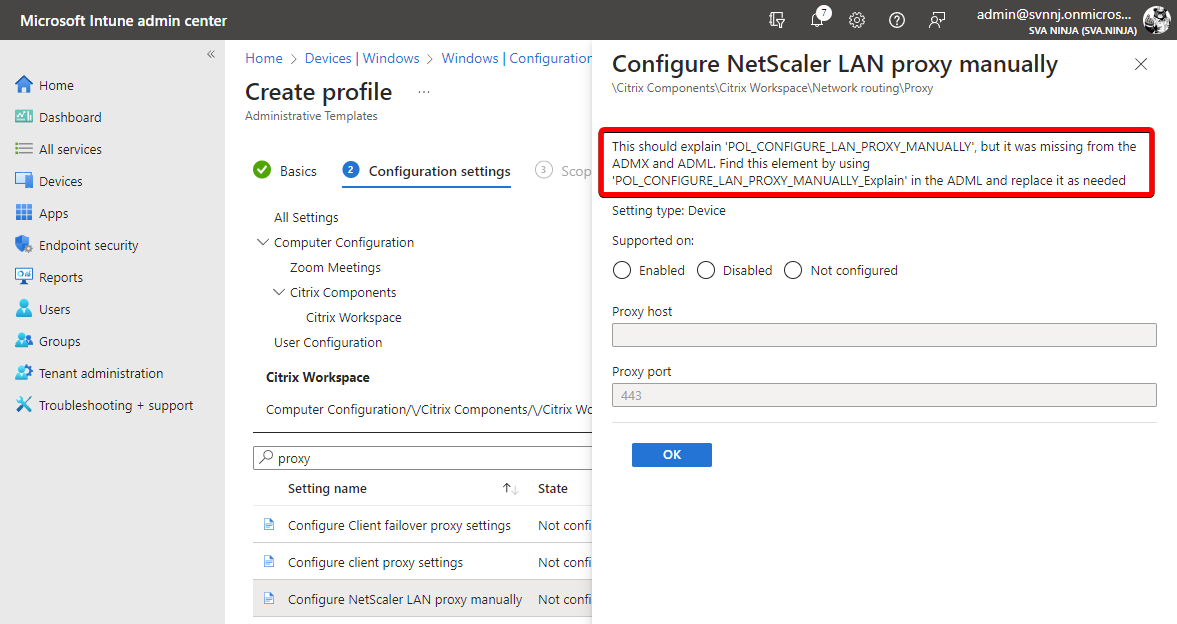Image resolution: width=1177 pixels, height=624 pixels.
Task: Click the State column header
Action: pyautogui.click(x=552, y=489)
